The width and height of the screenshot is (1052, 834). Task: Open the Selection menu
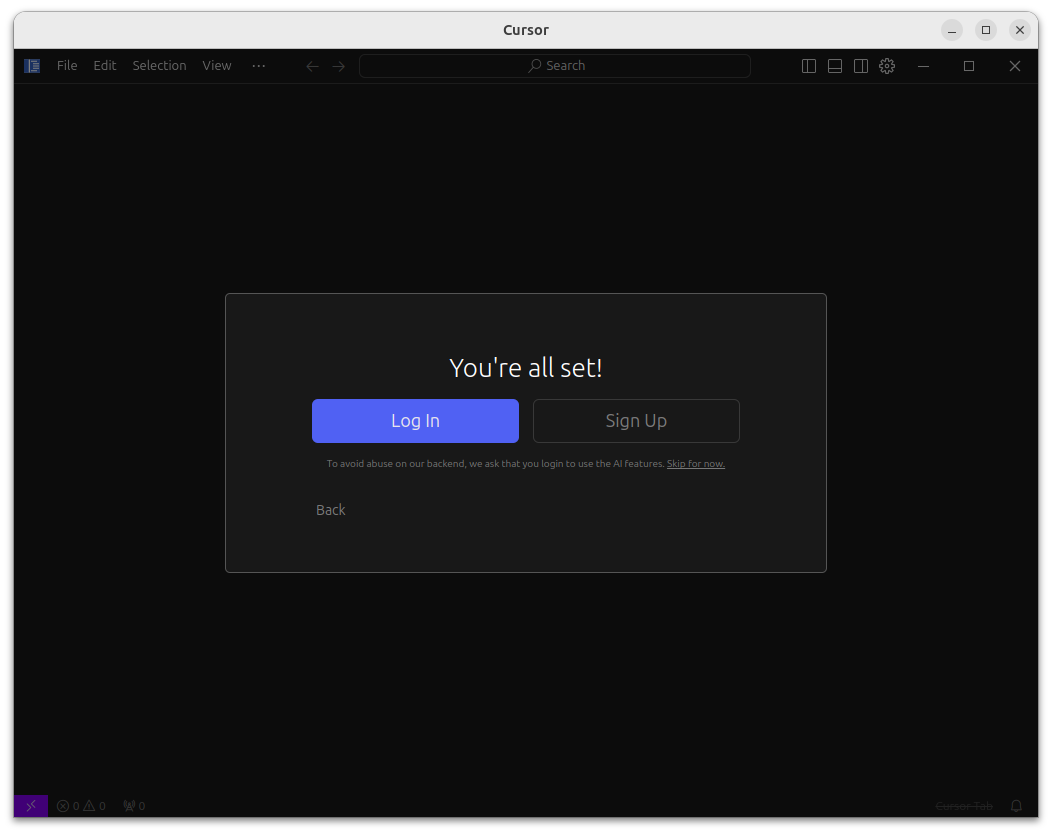159,66
